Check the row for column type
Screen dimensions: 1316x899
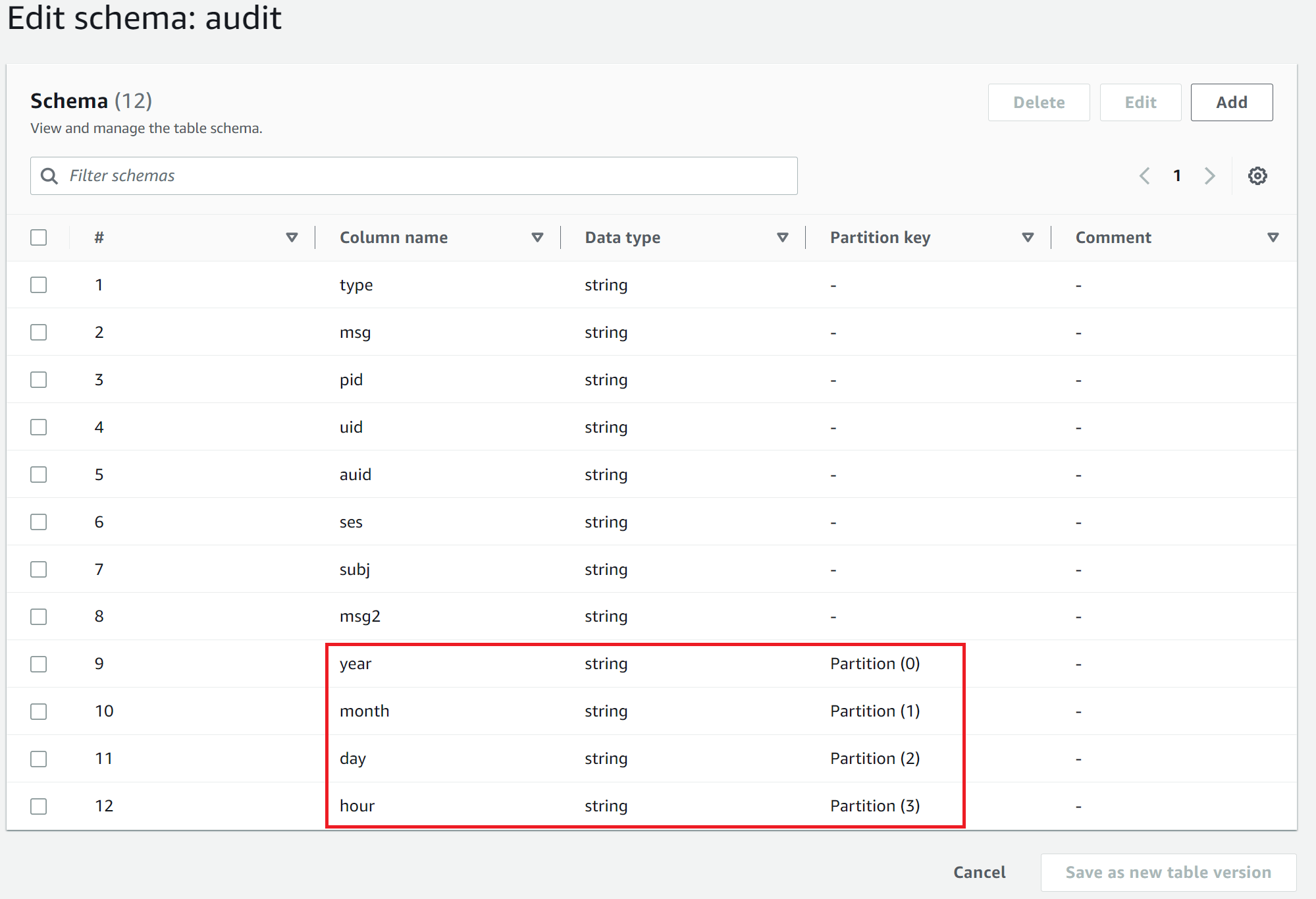click(39, 285)
